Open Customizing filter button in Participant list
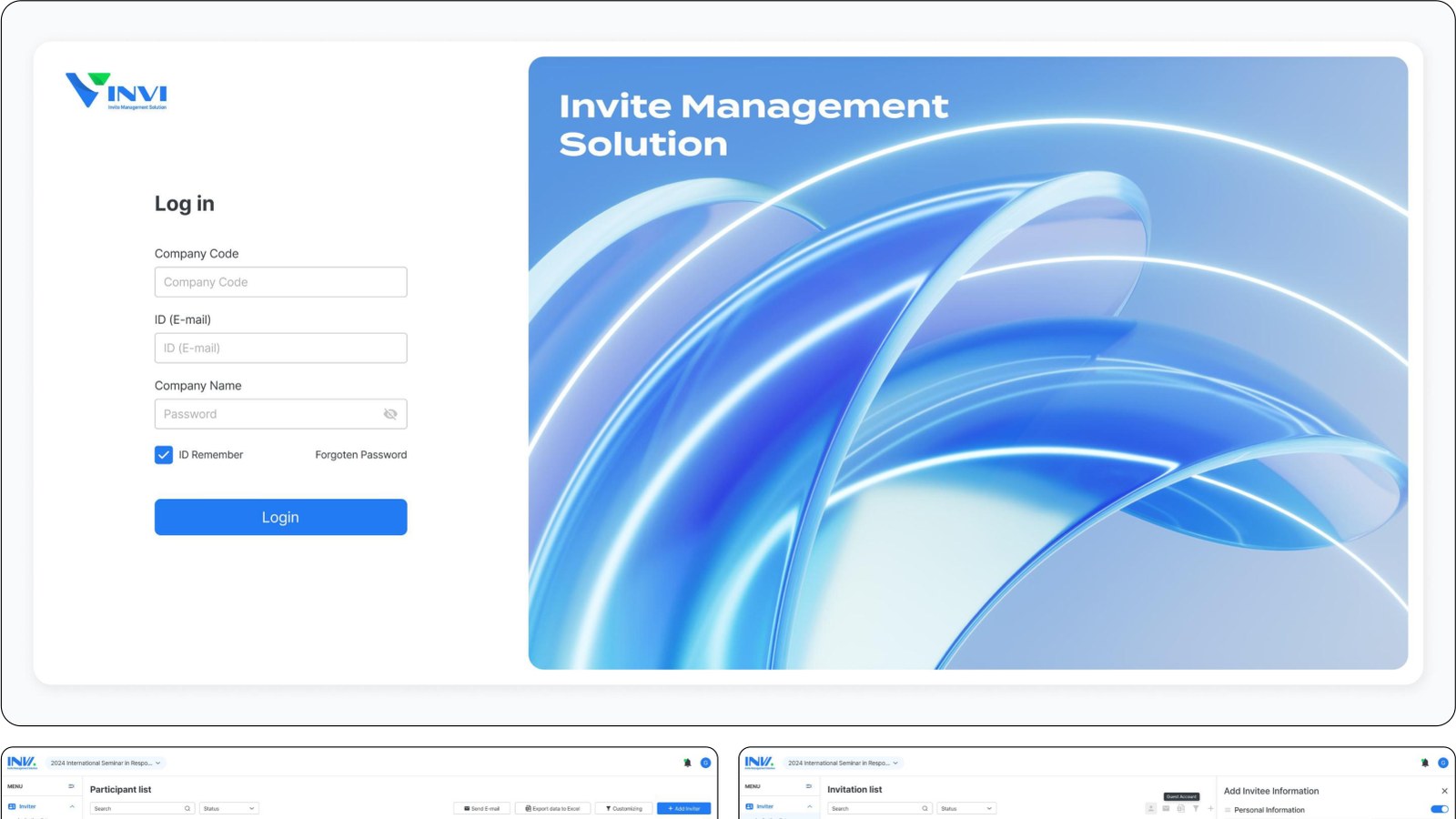 [x=623, y=808]
